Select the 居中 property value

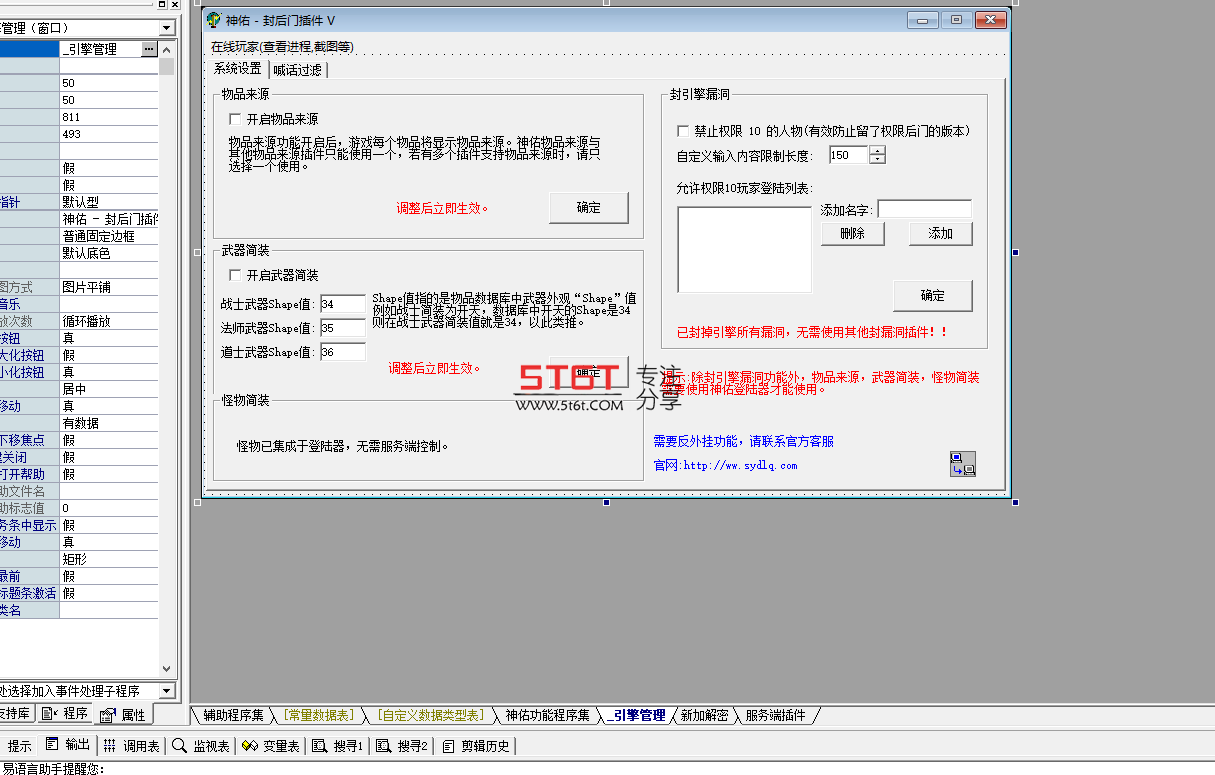(109, 389)
